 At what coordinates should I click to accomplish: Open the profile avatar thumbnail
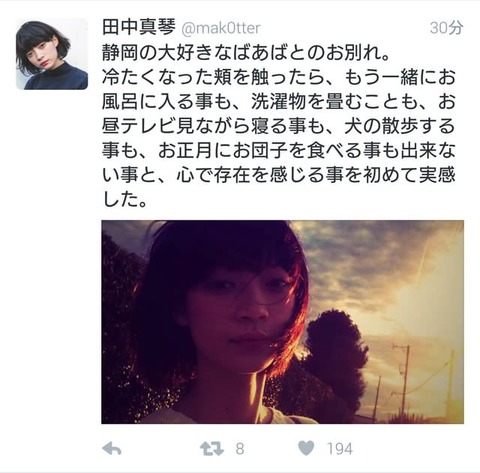click(x=52, y=54)
